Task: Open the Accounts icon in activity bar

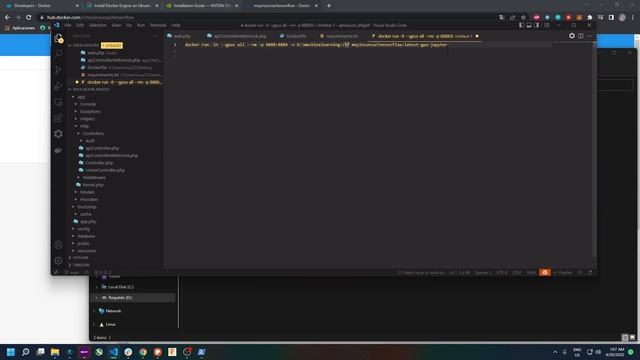Action: pos(58,244)
